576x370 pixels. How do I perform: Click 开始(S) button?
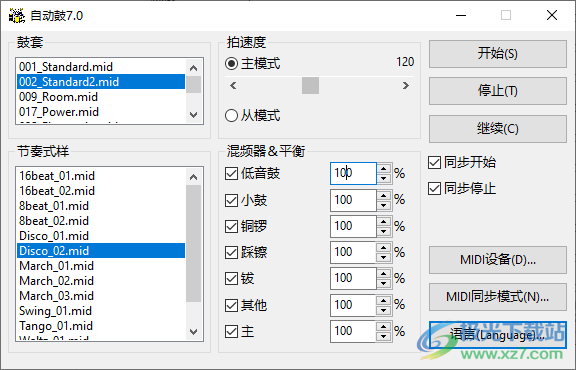(x=498, y=54)
